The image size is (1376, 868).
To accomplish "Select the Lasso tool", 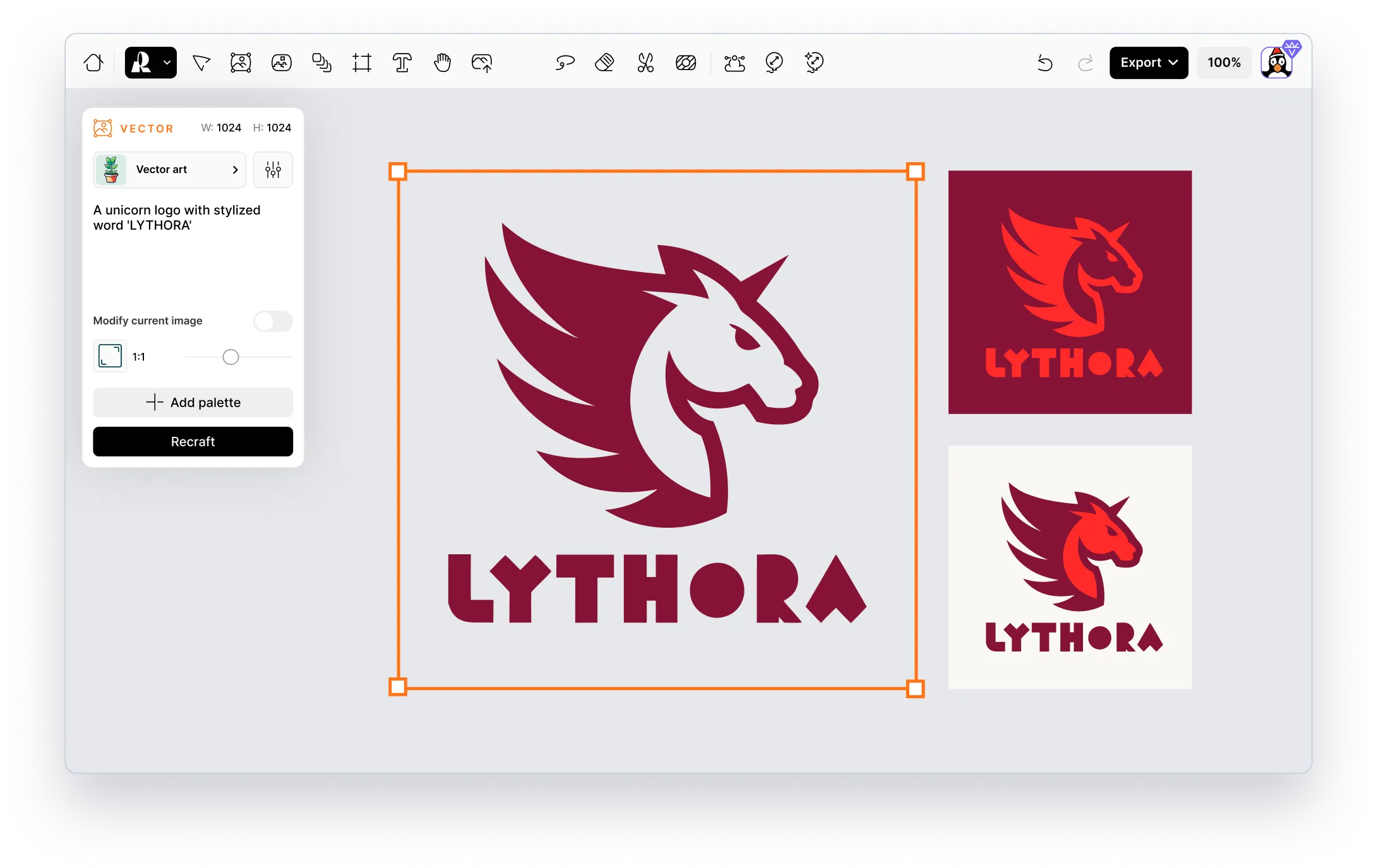I will tap(565, 62).
